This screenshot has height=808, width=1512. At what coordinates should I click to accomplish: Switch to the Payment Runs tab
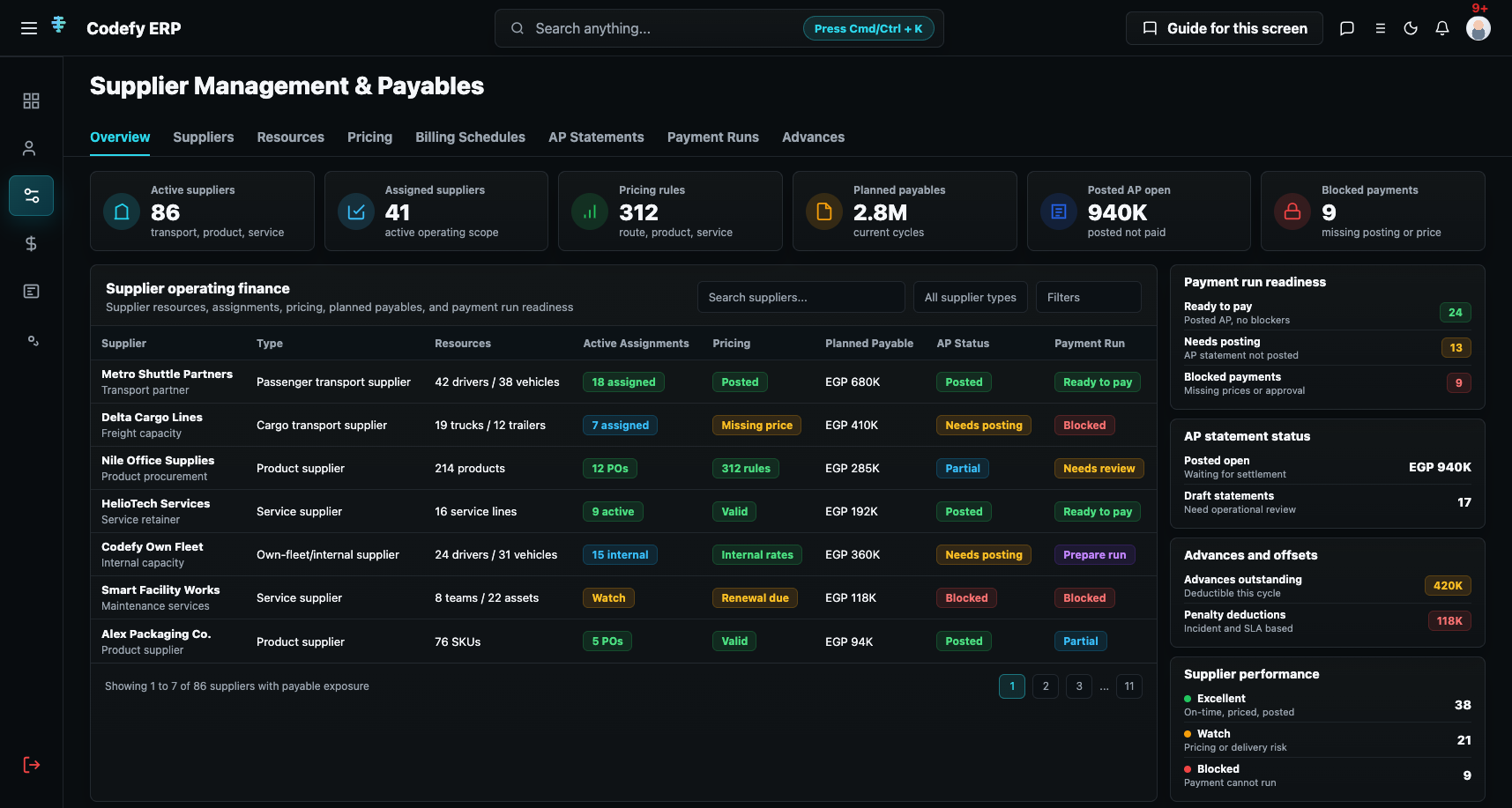tap(713, 137)
